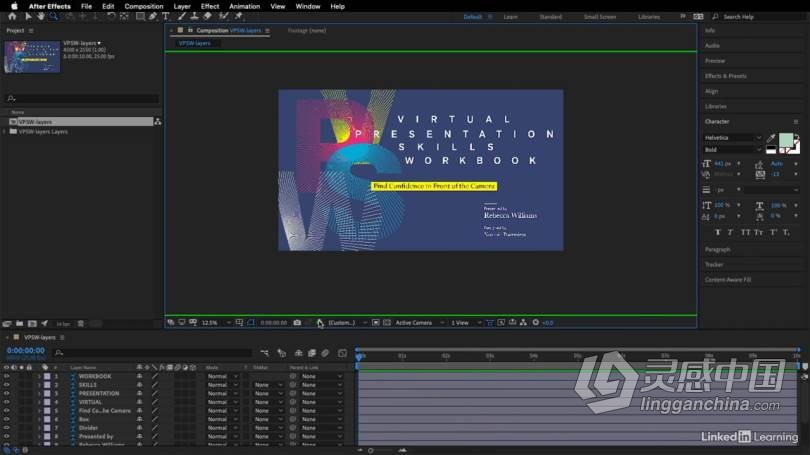Open the Window menu
The width and height of the screenshot is (810, 455).
(x=307, y=6)
